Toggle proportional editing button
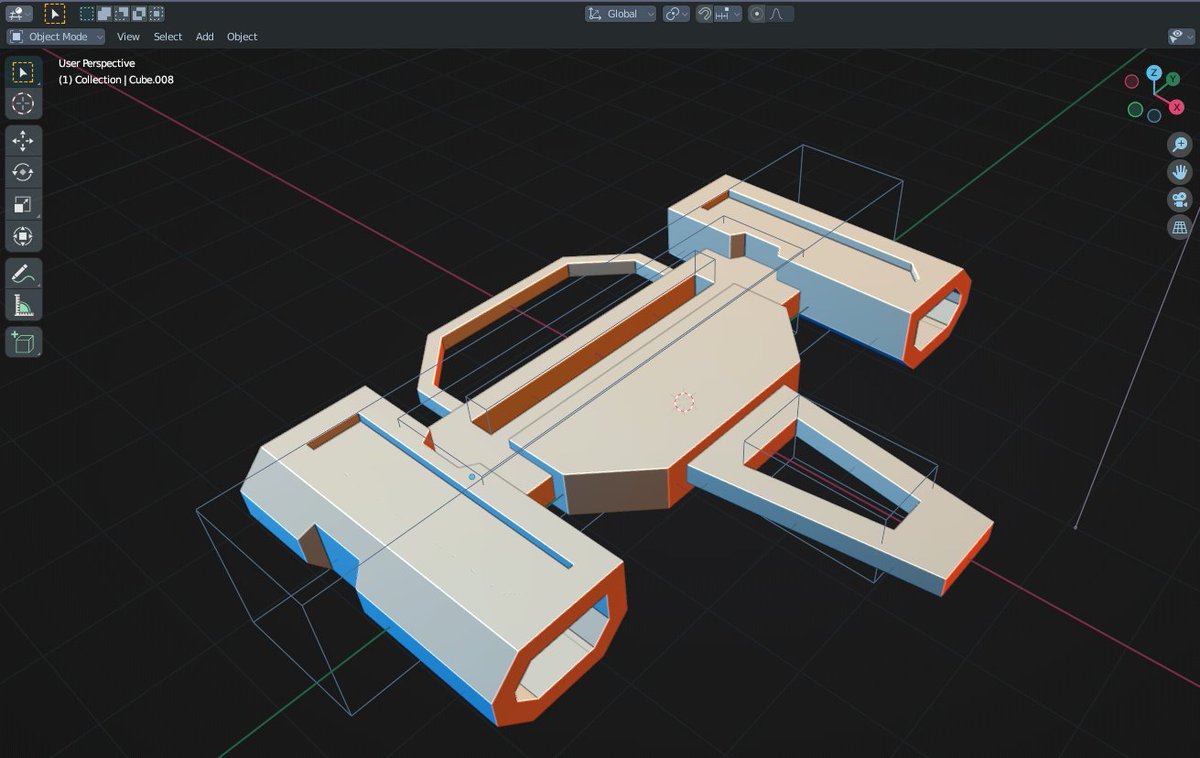Image resolution: width=1200 pixels, height=758 pixels. [x=756, y=14]
